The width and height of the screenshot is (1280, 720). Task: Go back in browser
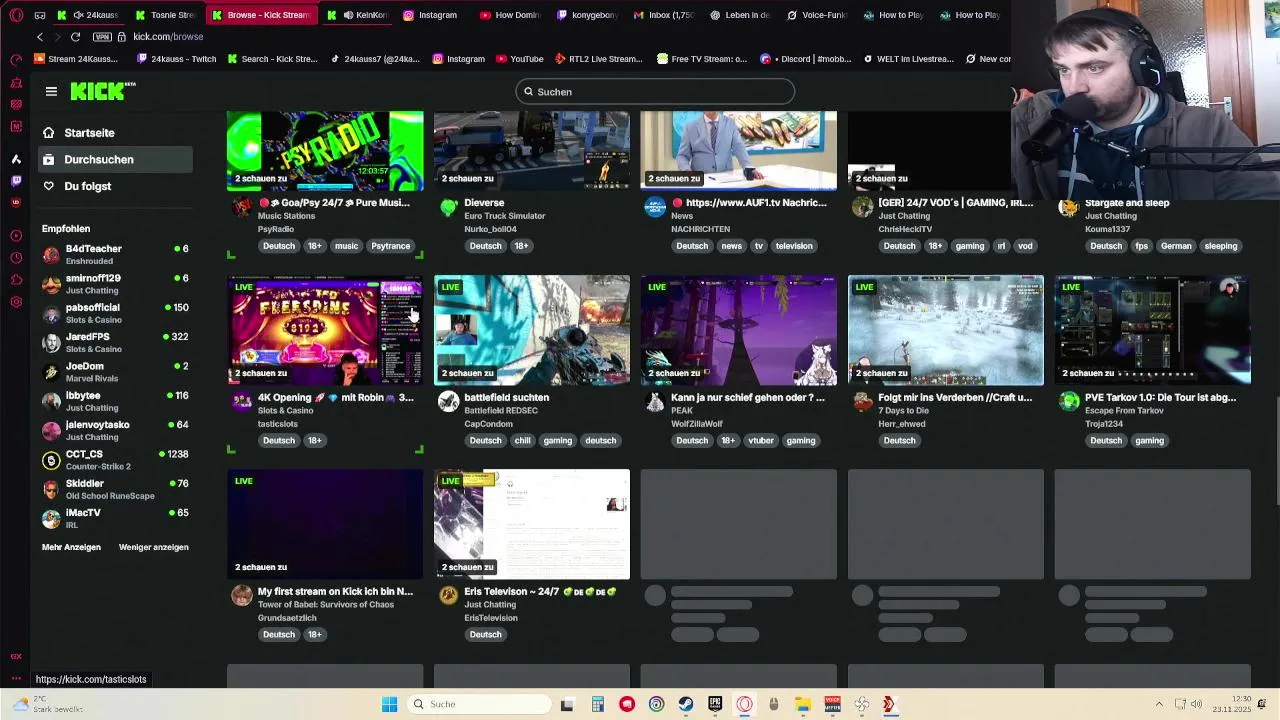[x=39, y=37]
